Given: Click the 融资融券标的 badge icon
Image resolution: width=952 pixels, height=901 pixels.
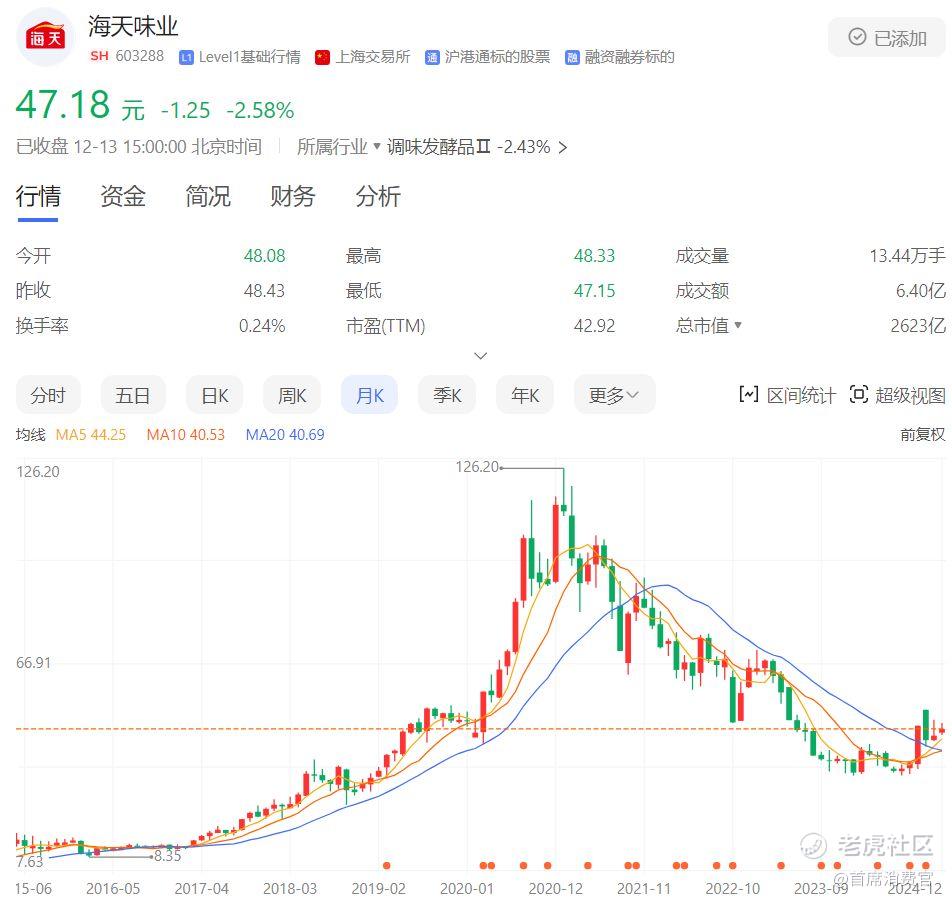Looking at the screenshot, I should [572, 58].
